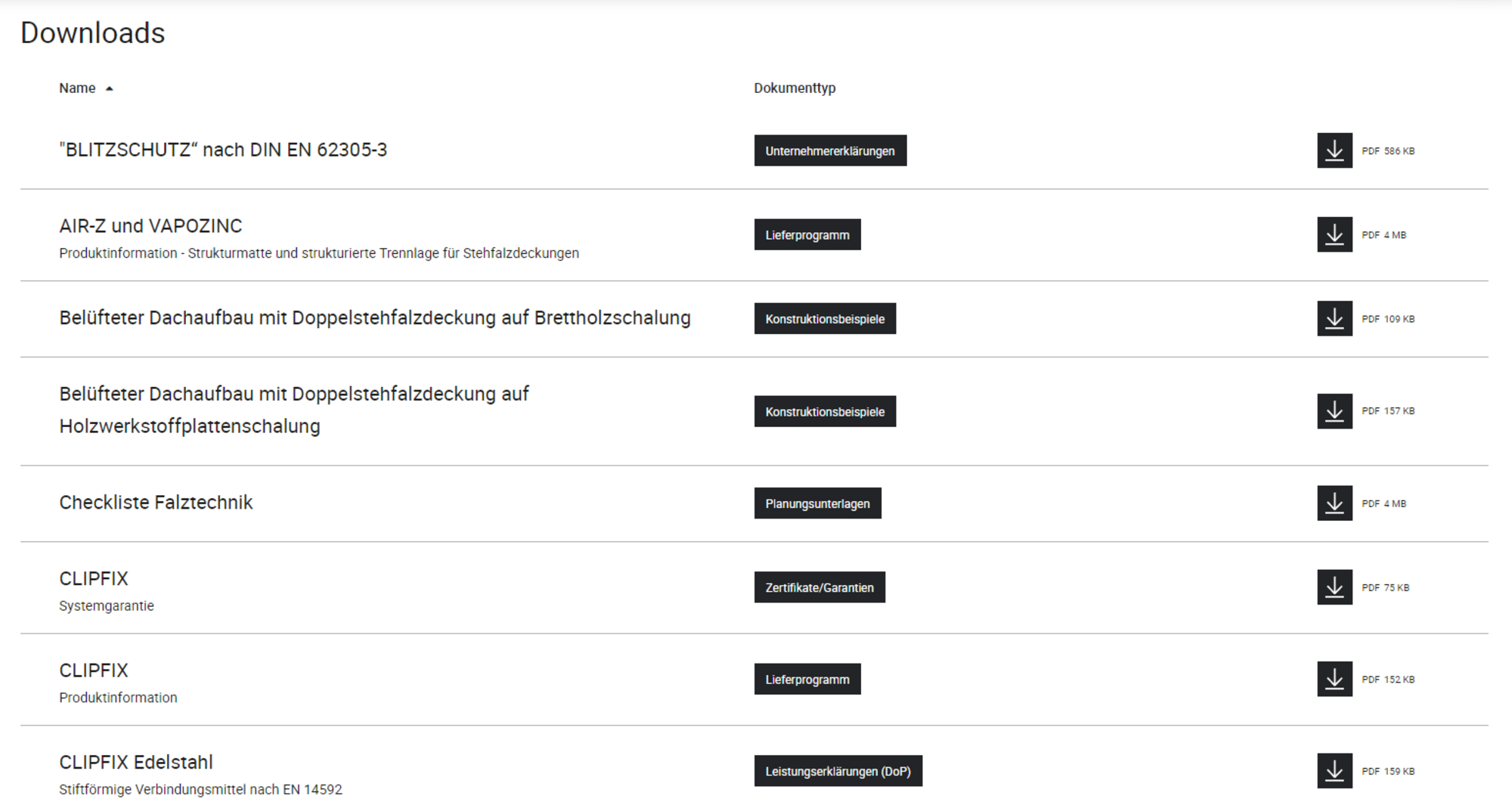Click the Dokumenttyp column header
1512x805 pixels.
pos(795,88)
